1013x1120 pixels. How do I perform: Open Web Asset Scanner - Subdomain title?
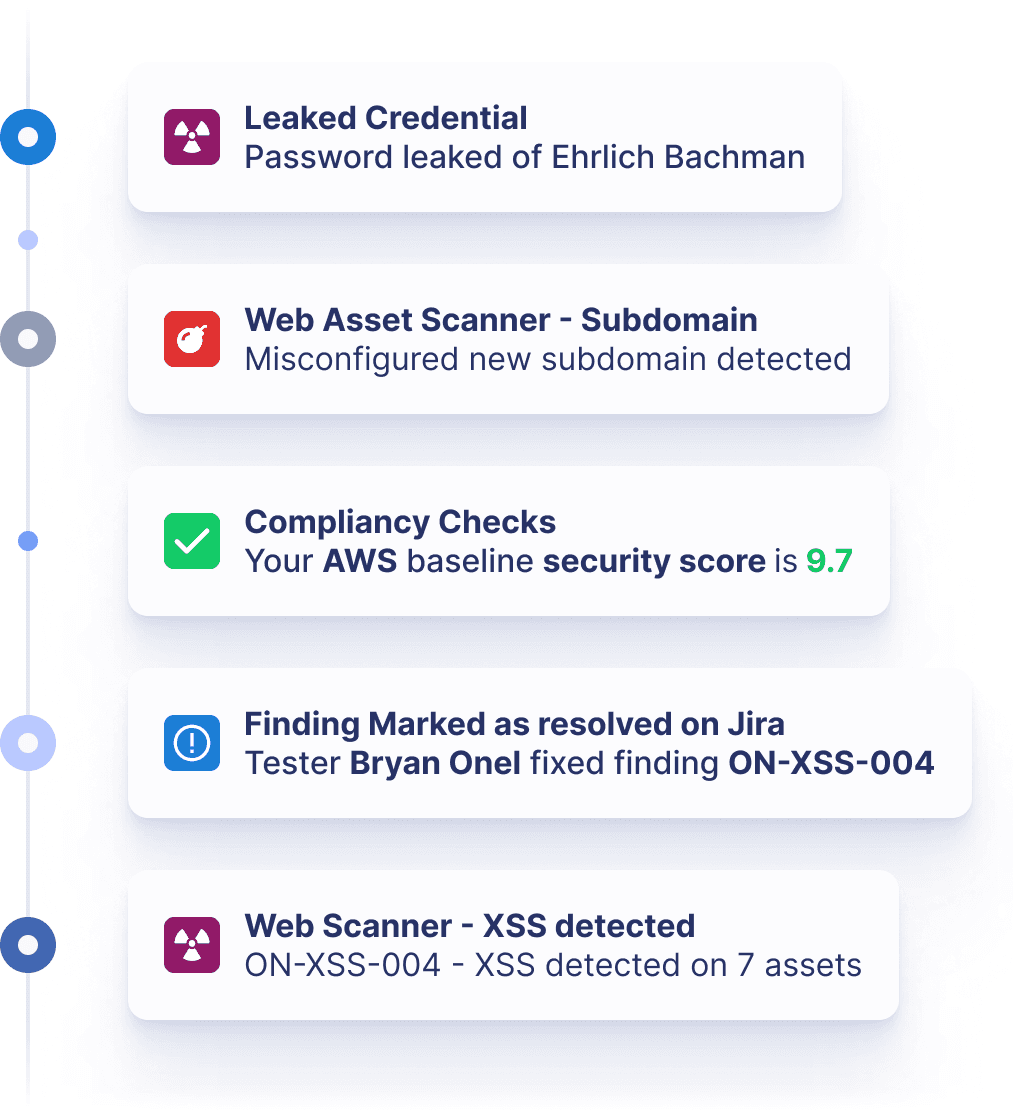(501, 320)
